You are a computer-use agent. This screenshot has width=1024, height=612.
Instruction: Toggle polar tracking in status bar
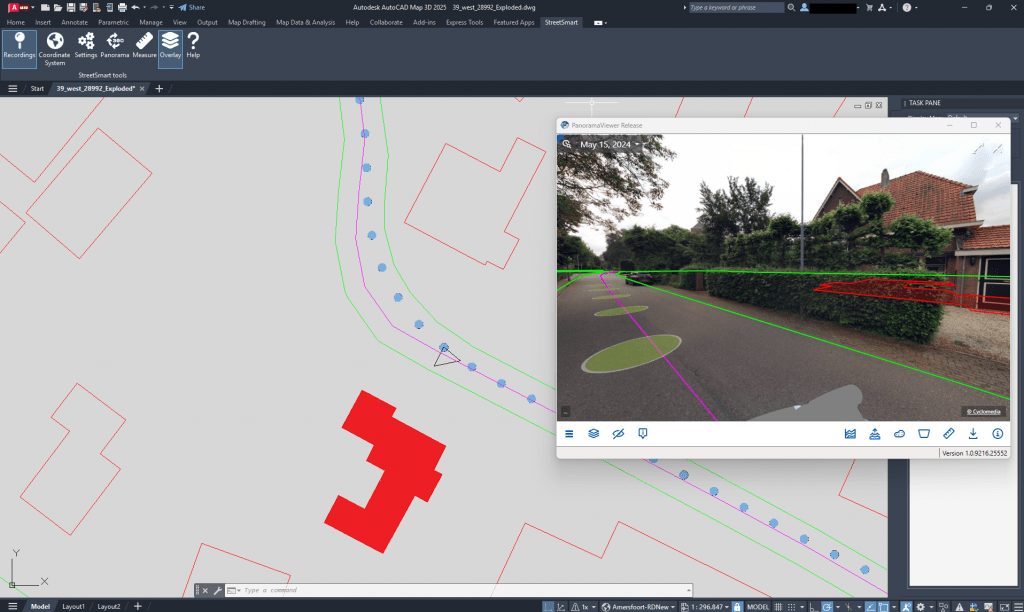827,607
